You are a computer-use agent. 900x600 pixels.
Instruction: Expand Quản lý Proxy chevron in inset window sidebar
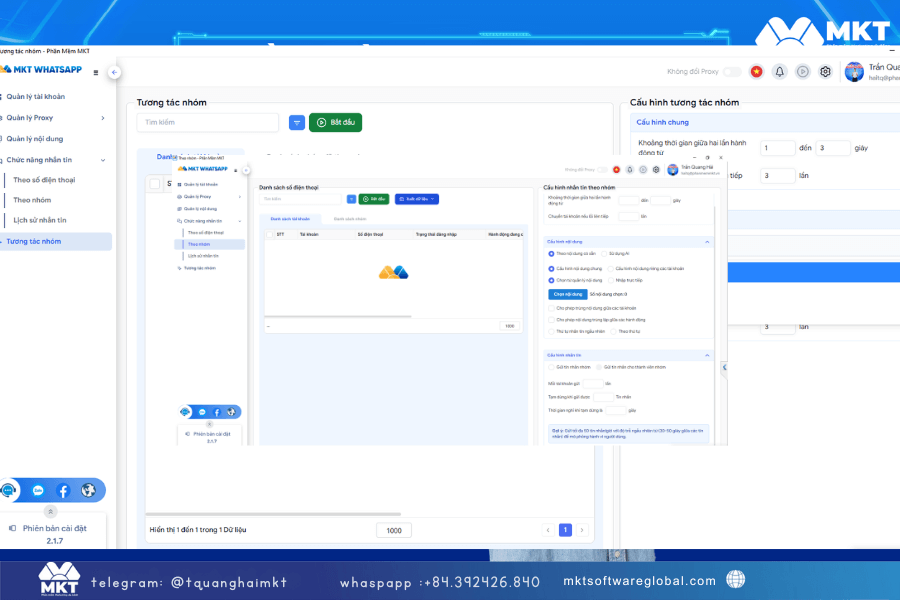click(x=239, y=197)
